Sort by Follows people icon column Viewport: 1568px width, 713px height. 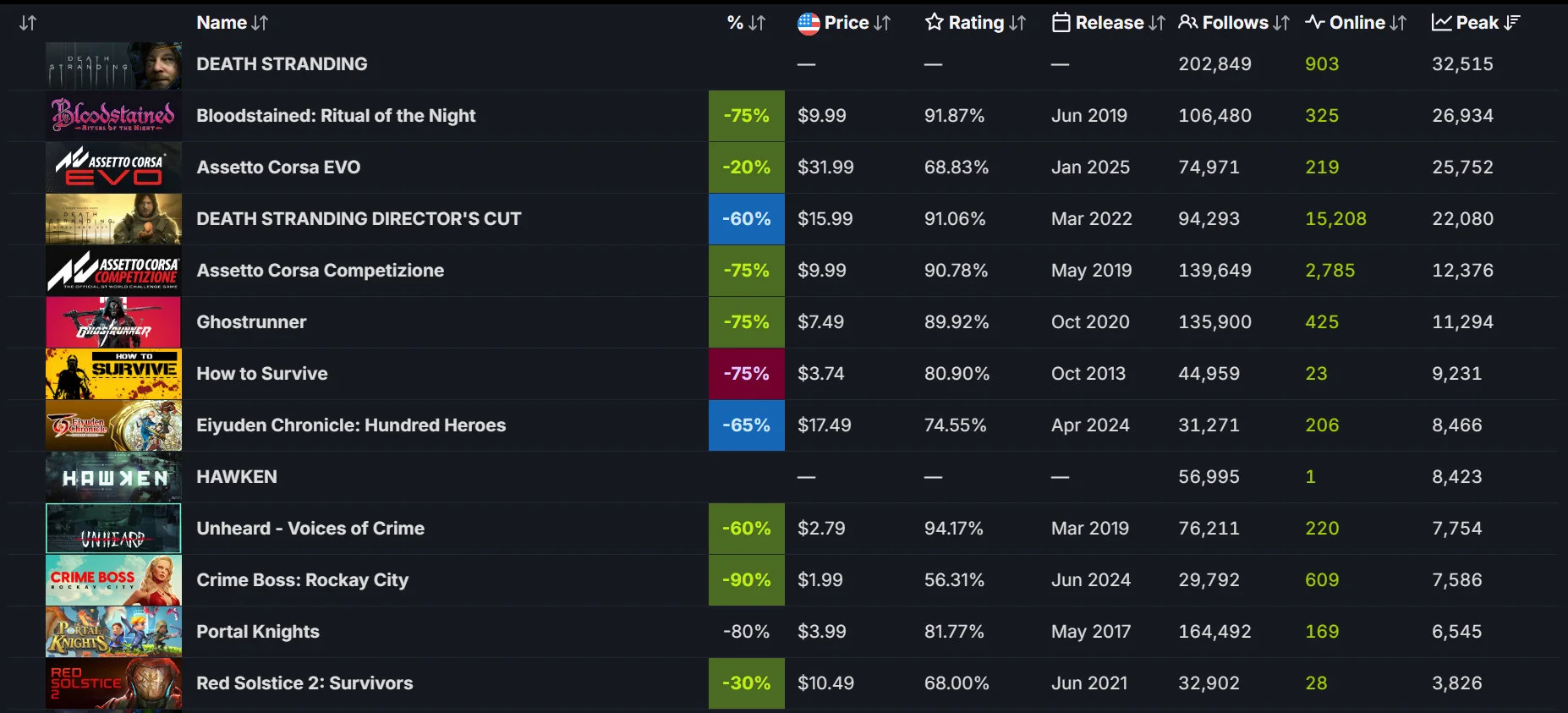[1234, 23]
